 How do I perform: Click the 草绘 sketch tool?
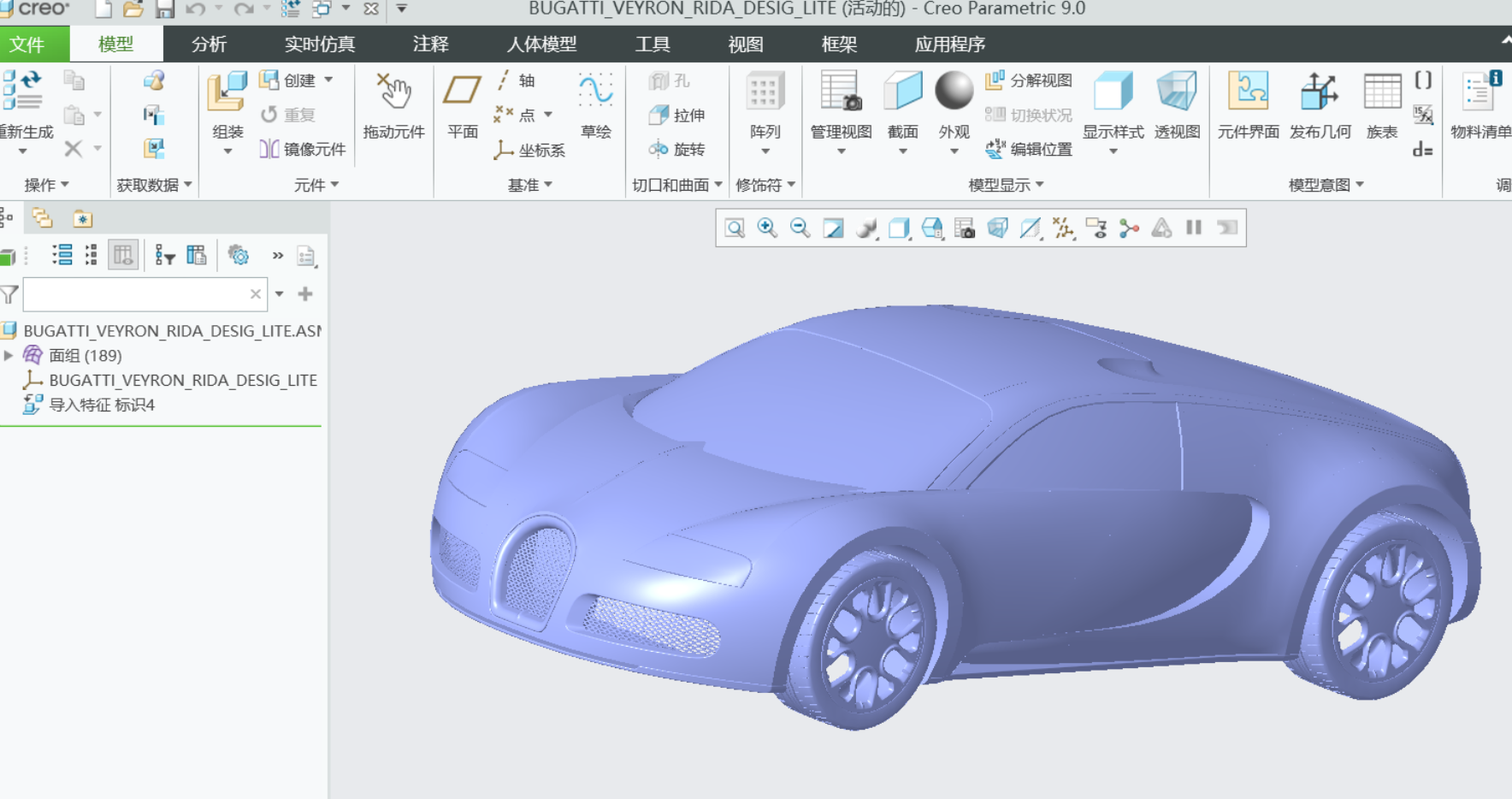point(595,106)
